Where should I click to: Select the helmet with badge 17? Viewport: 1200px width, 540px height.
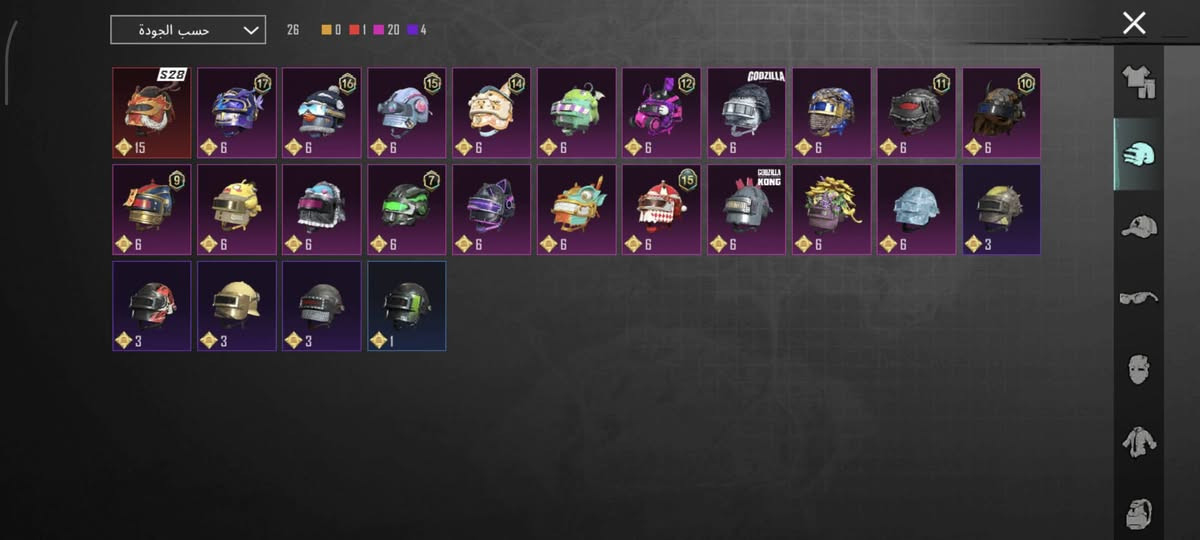pos(237,113)
